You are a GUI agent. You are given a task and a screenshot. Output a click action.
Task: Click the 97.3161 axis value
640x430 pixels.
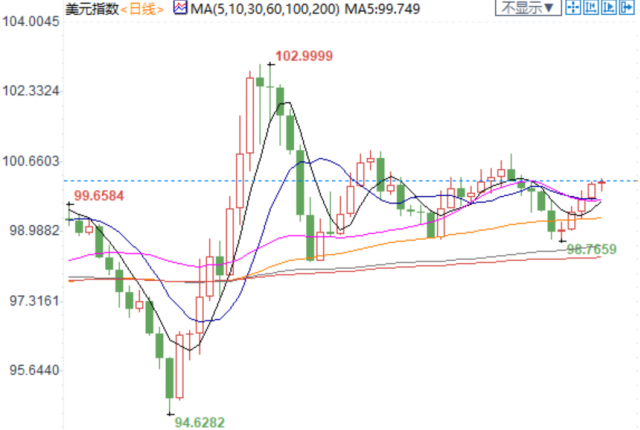34,301
